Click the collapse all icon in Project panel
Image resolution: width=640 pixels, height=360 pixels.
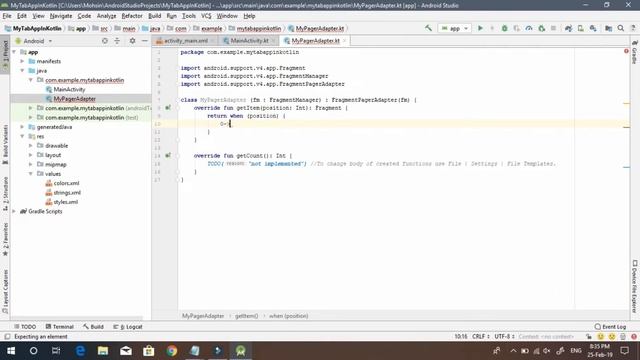coord(117,41)
